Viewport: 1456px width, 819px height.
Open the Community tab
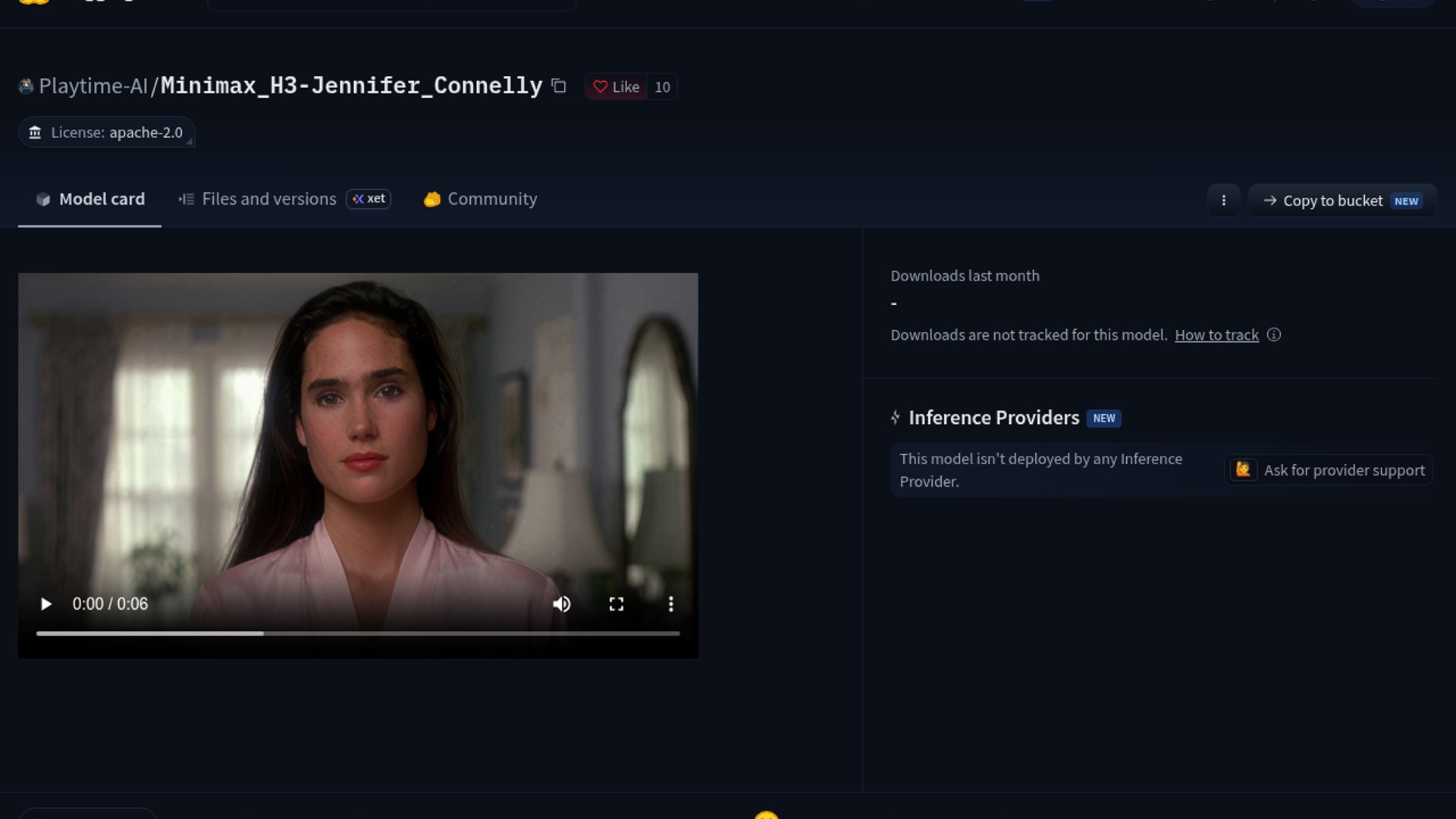tap(481, 199)
